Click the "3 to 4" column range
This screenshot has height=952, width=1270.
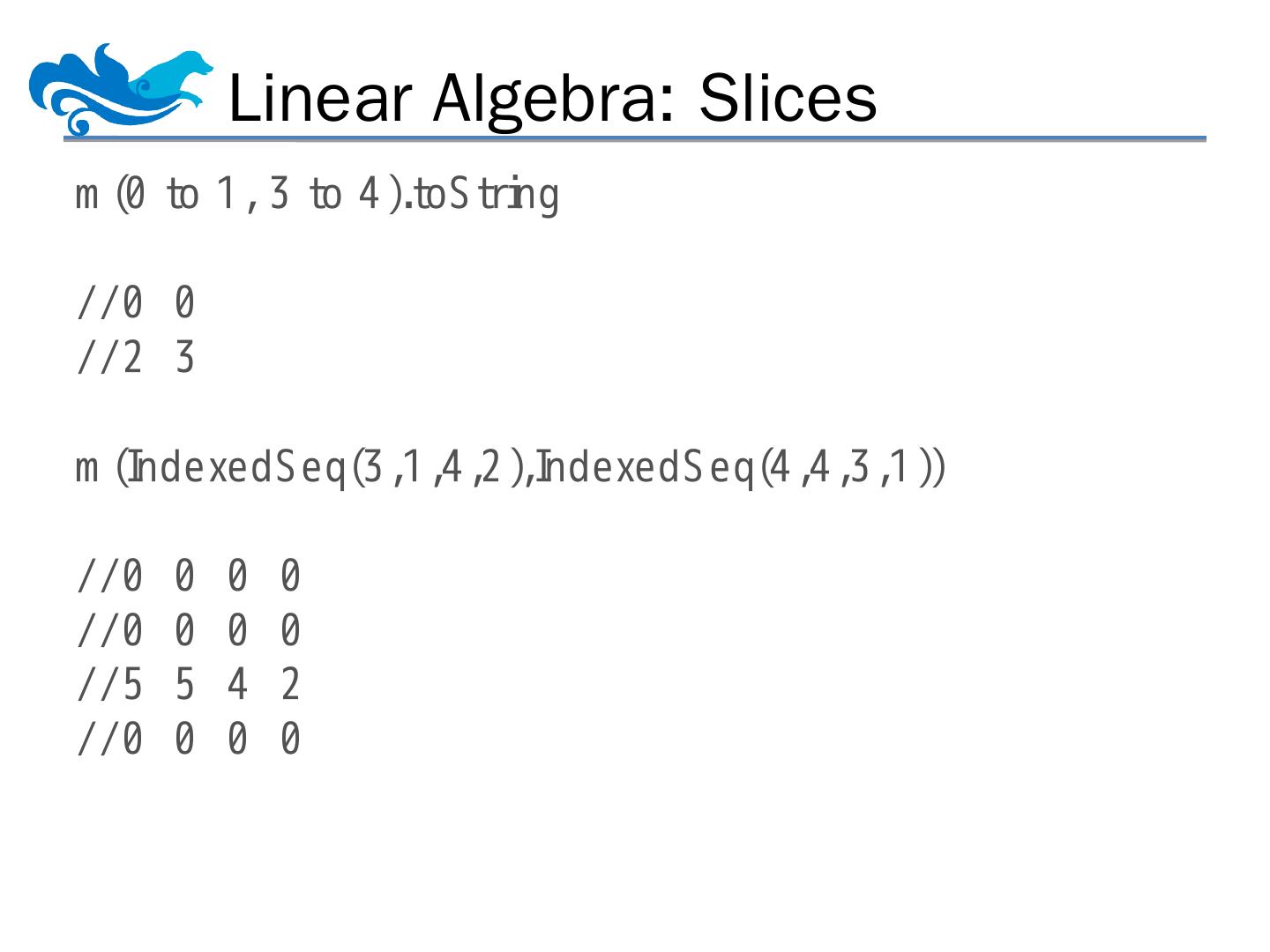click(x=324, y=195)
